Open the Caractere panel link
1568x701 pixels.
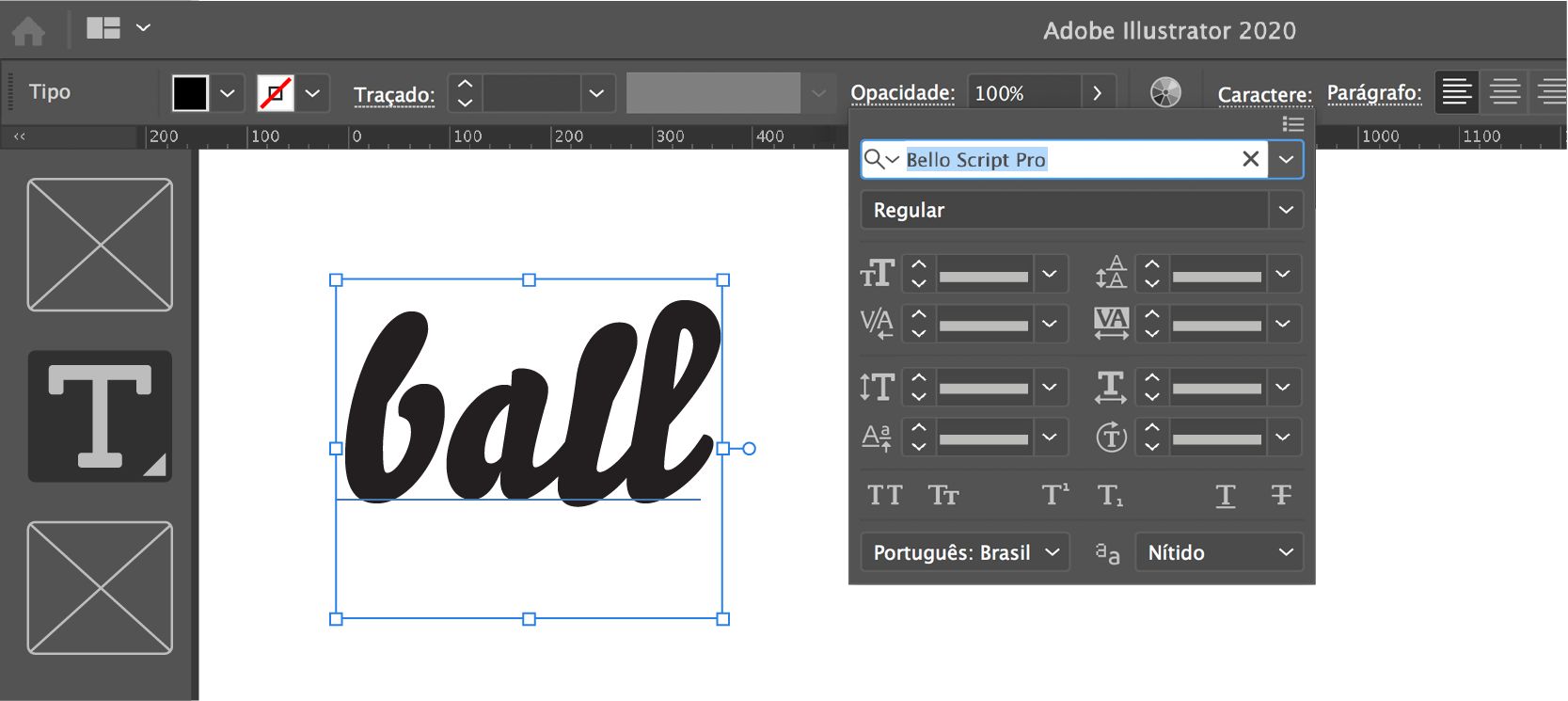(1264, 94)
